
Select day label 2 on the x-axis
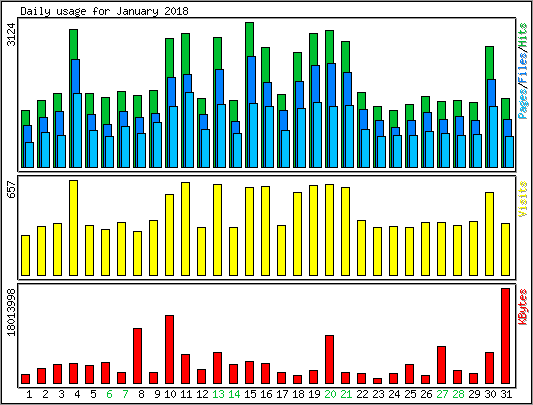pyautogui.click(x=45, y=394)
